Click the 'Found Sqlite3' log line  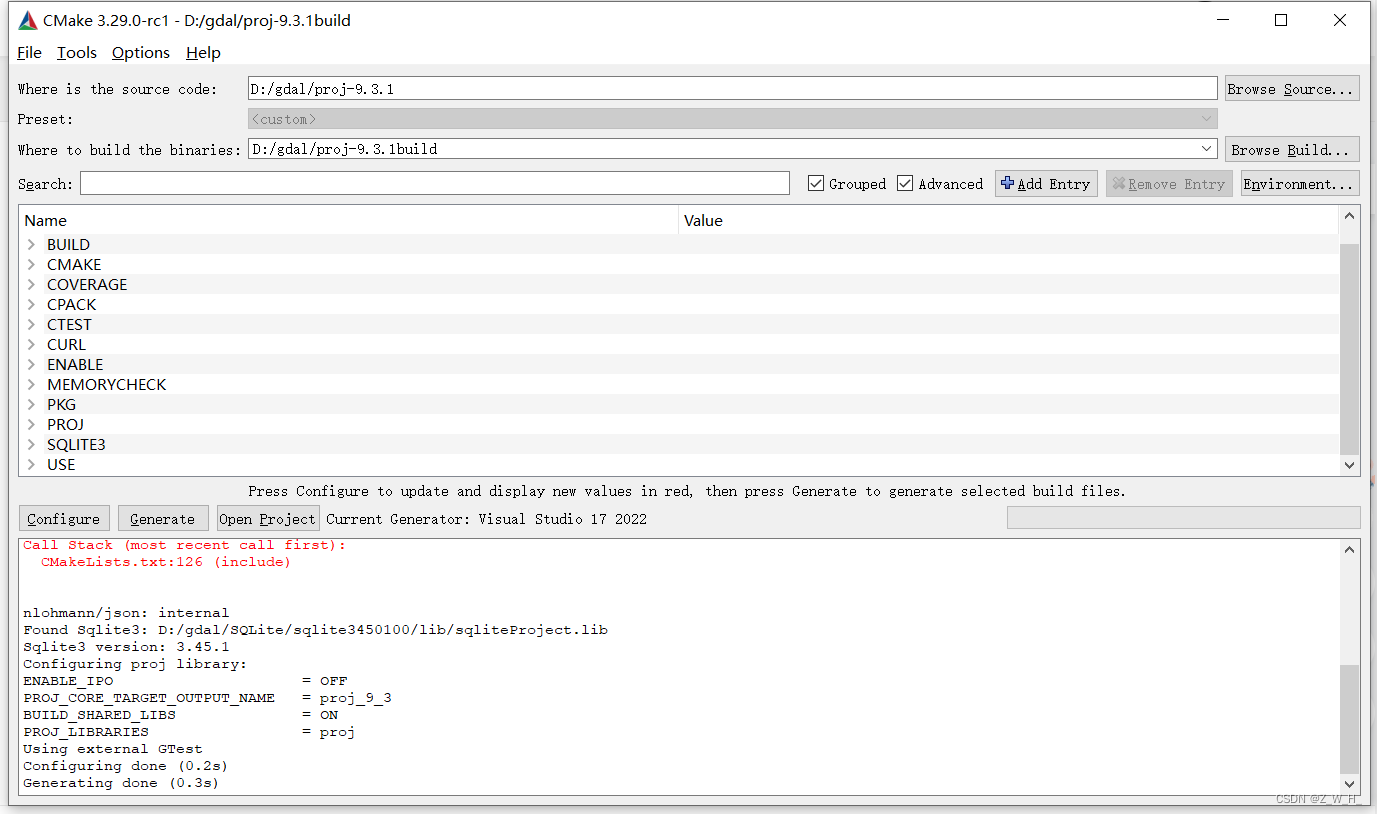pos(315,630)
